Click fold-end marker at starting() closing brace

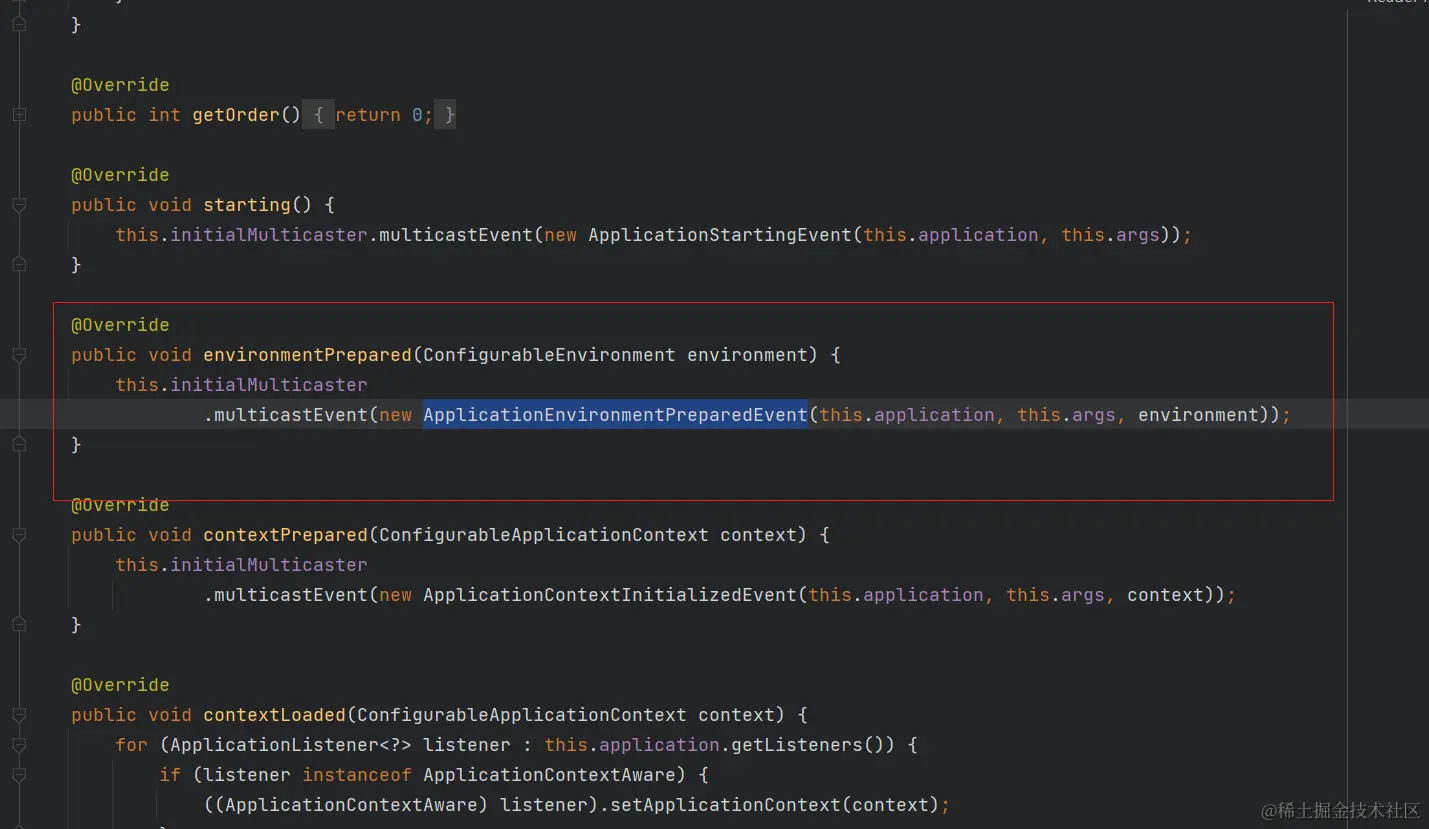(x=19, y=265)
